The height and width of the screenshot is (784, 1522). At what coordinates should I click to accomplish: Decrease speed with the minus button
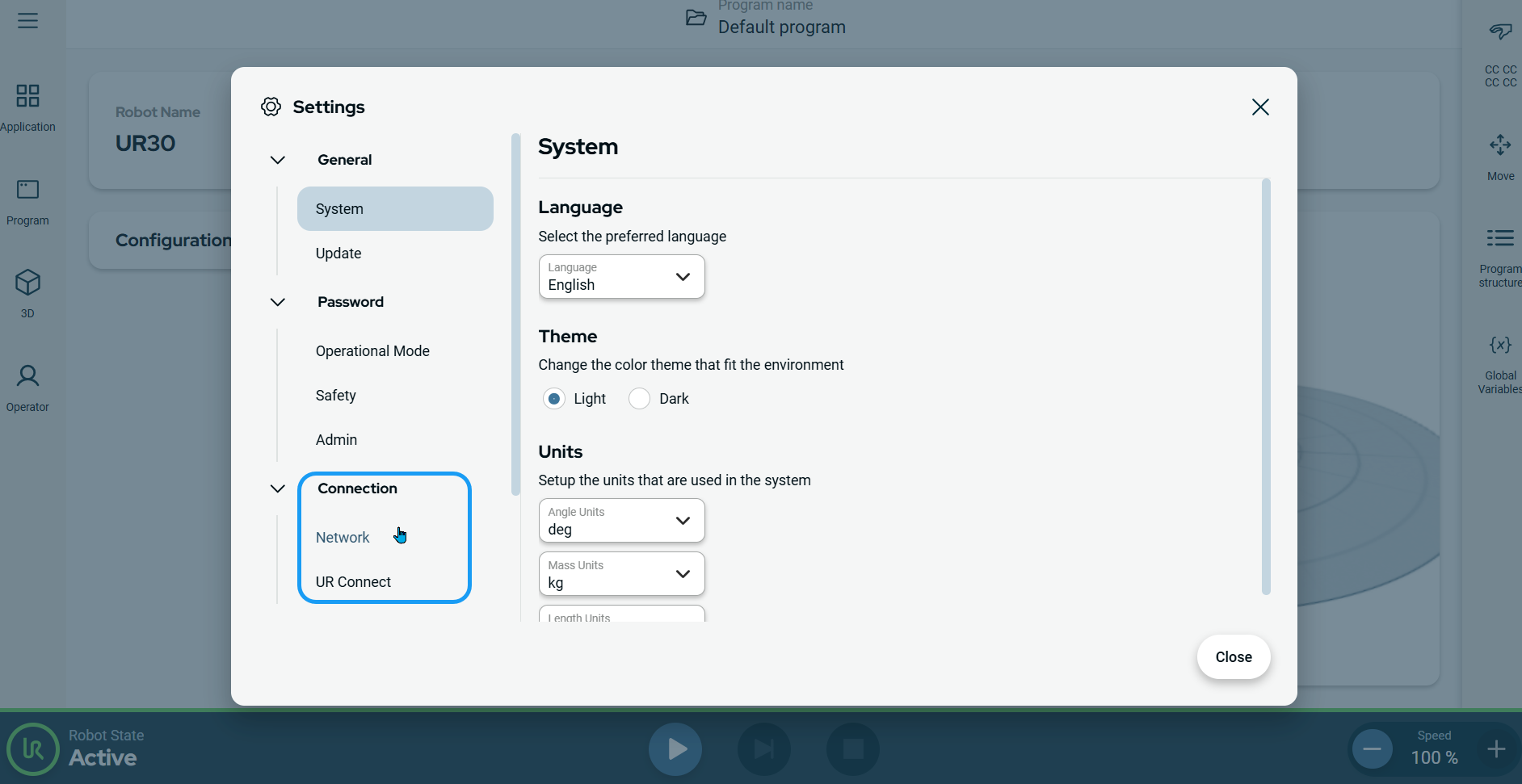(x=1372, y=749)
